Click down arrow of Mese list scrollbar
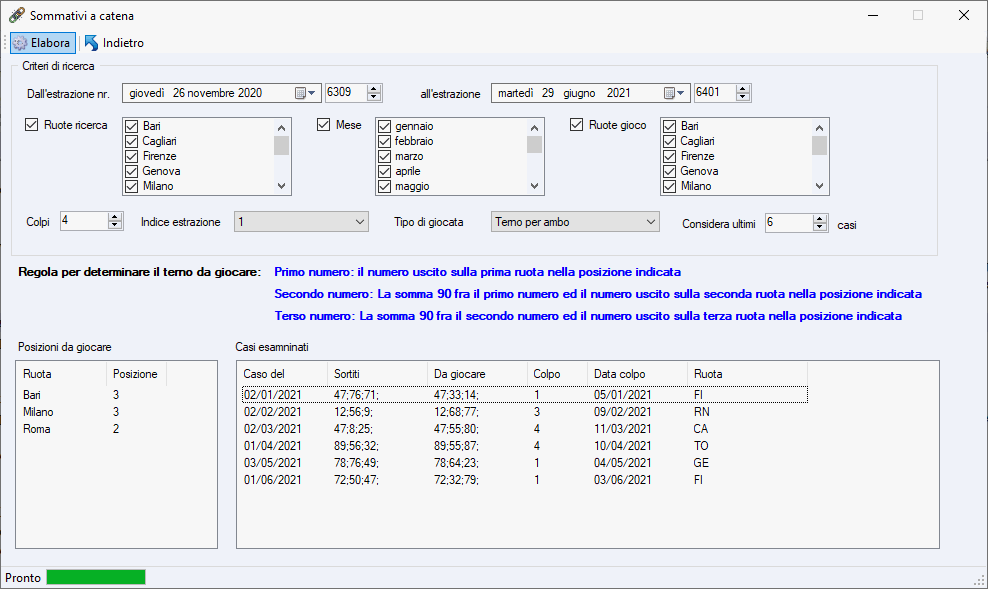This screenshot has width=988, height=589. [534, 186]
